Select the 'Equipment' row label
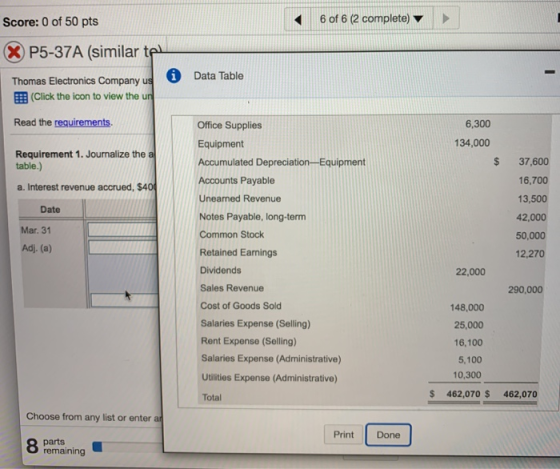The width and height of the screenshot is (560, 469). pyautogui.click(x=221, y=144)
